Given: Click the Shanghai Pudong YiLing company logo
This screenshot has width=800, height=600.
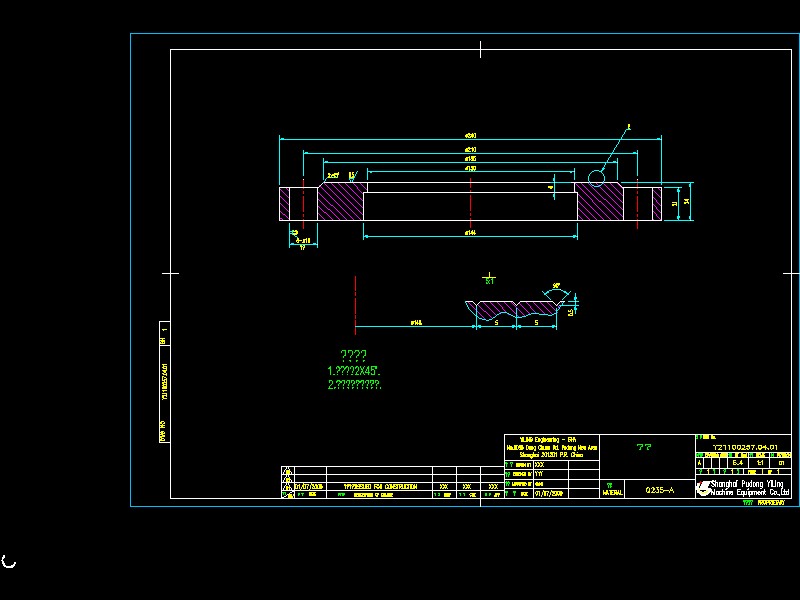Looking at the screenshot, I should 704,487.
